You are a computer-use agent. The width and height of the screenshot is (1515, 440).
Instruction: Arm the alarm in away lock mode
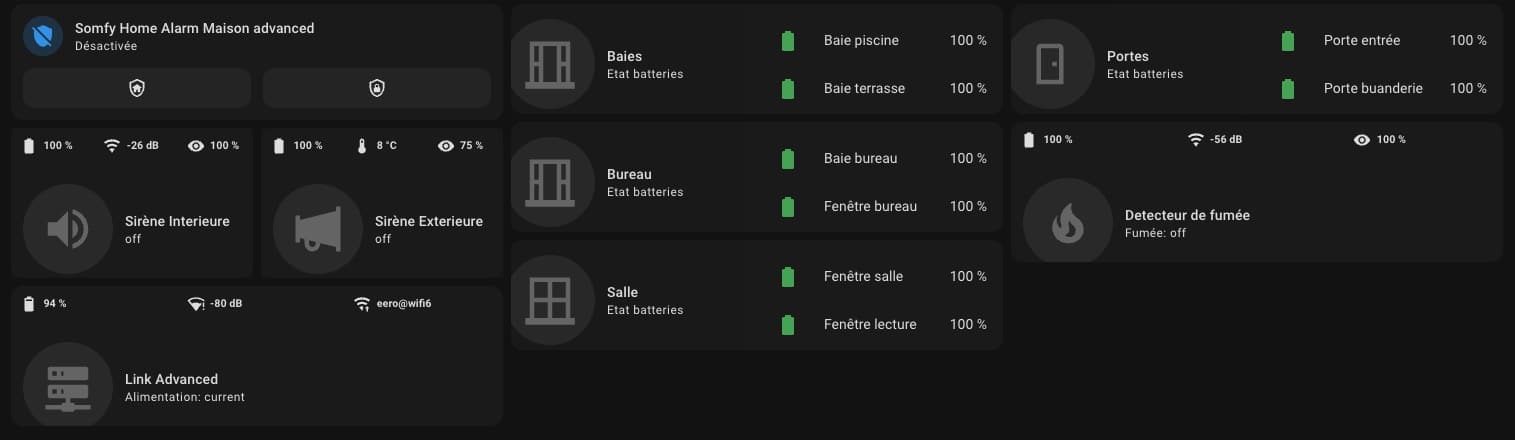[x=376, y=88]
